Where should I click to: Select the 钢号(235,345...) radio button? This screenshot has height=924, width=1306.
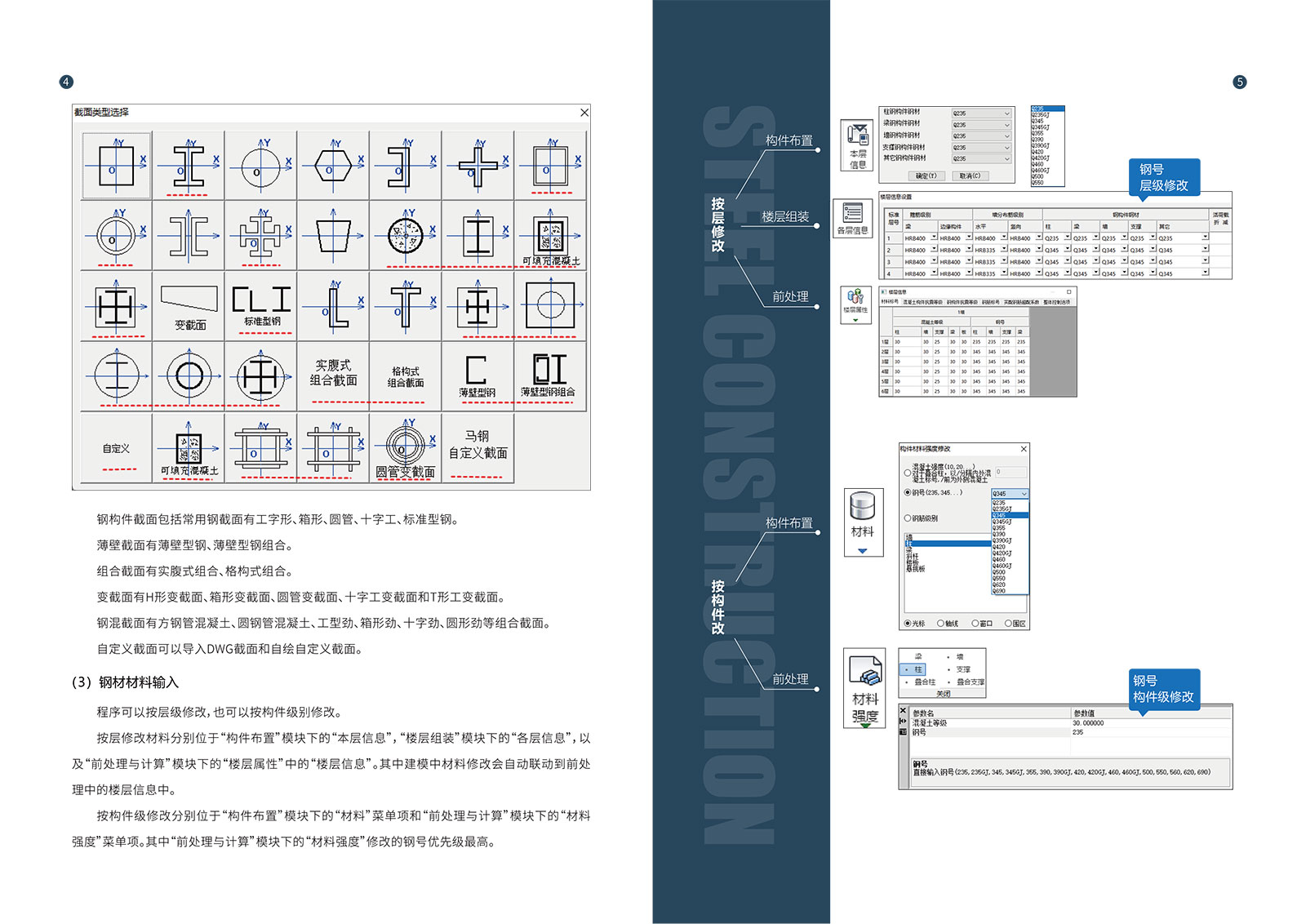point(906,494)
